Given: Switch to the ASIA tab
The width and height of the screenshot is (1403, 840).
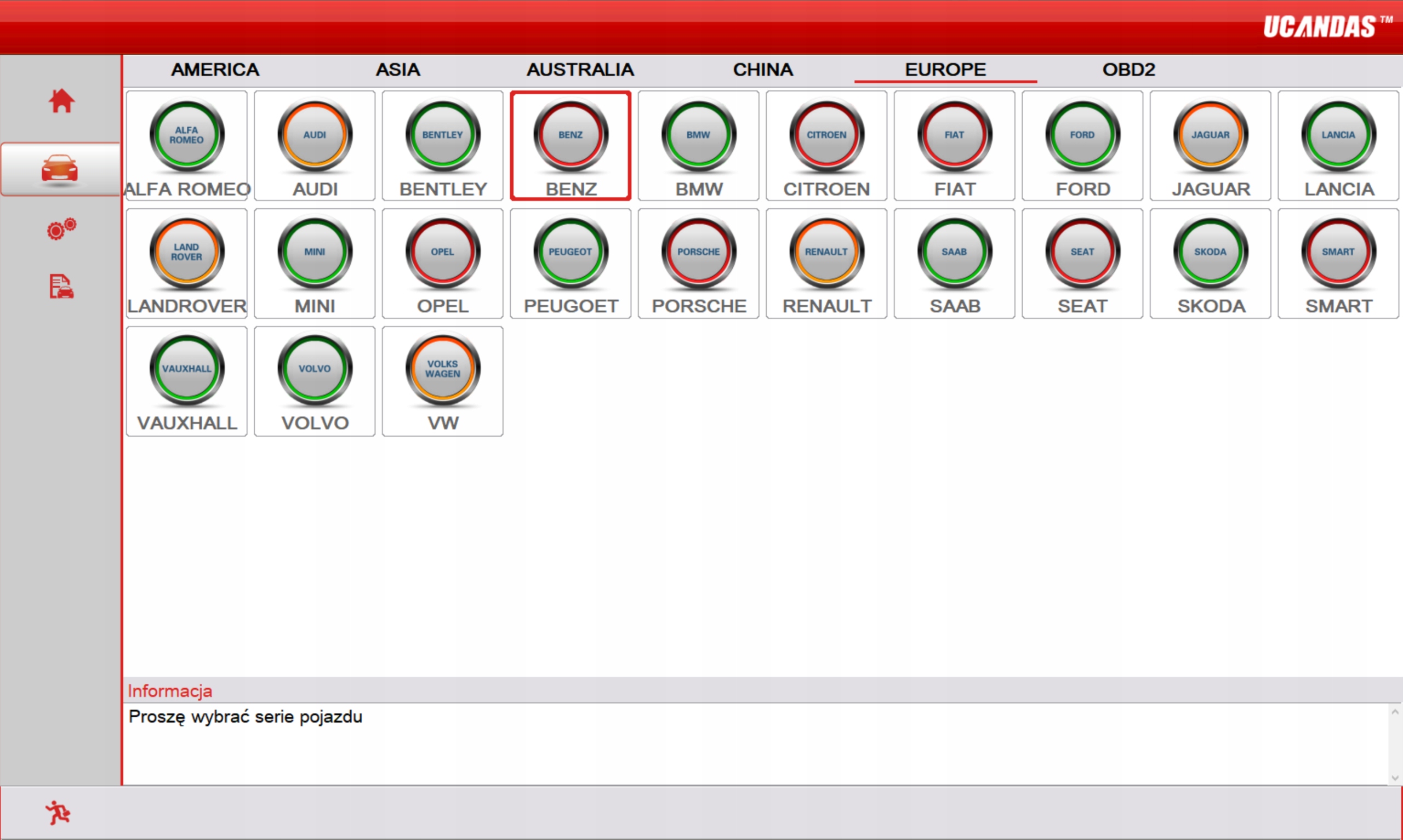Looking at the screenshot, I should 398,70.
